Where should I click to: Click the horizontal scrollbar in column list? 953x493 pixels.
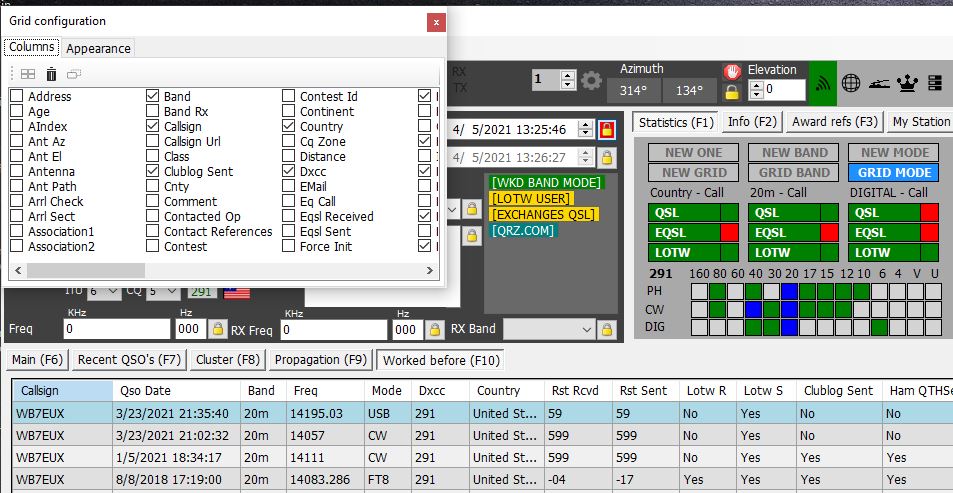pyautogui.click(x=86, y=271)
